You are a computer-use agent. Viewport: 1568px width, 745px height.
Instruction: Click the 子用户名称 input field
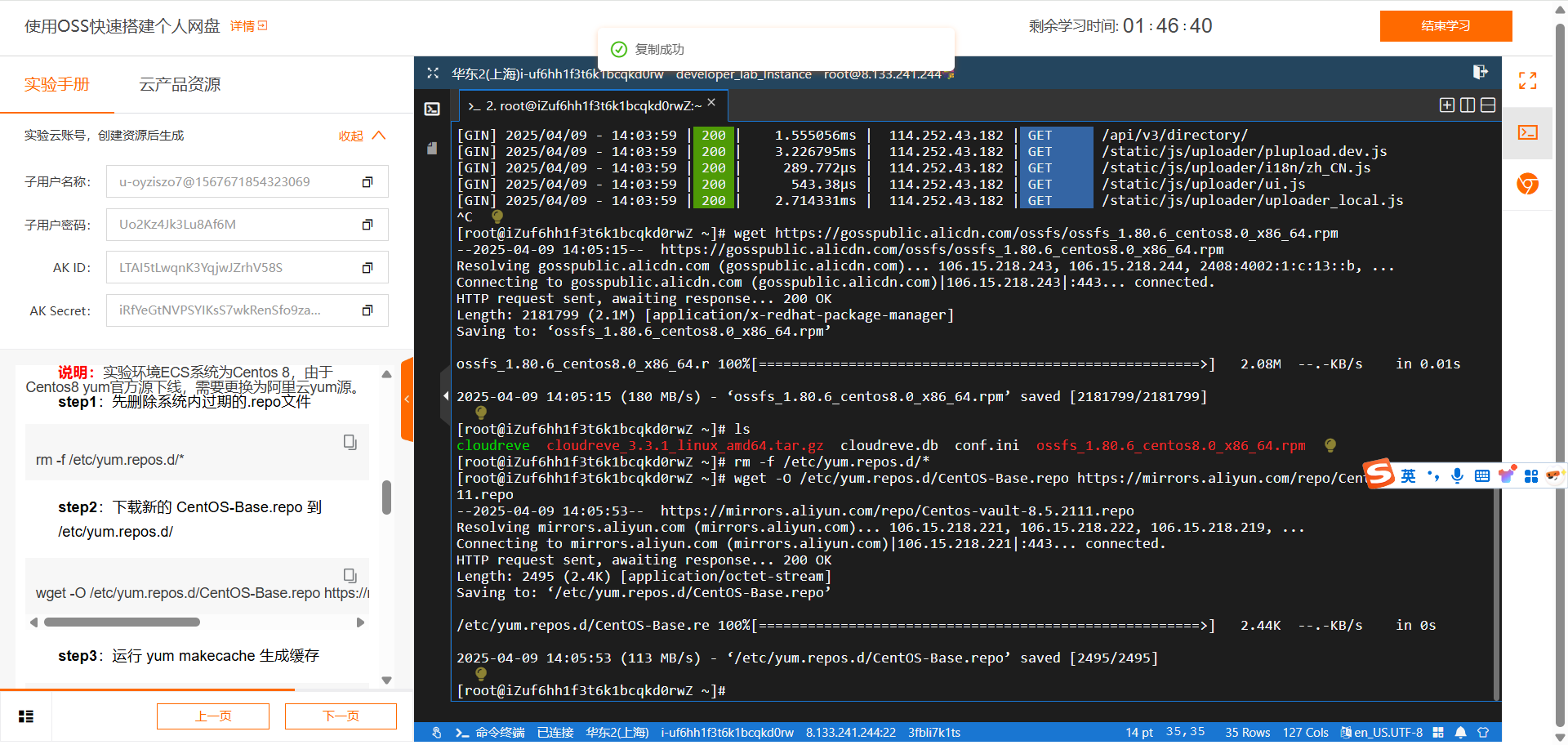click(x=247, y=182)
